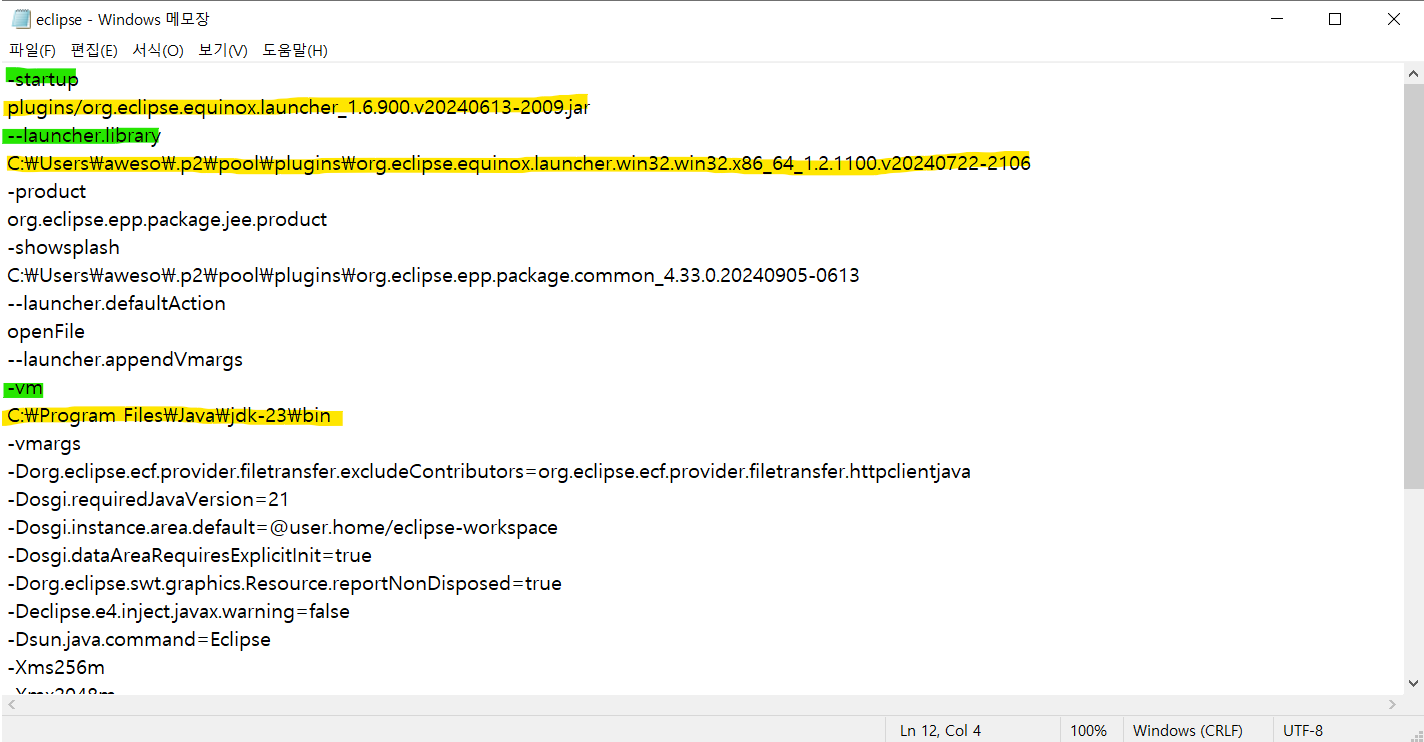Image resolution: width=1424 pixels, height=742 pixels.
Task: Click the -showsplash line
Action: [63, 247]
